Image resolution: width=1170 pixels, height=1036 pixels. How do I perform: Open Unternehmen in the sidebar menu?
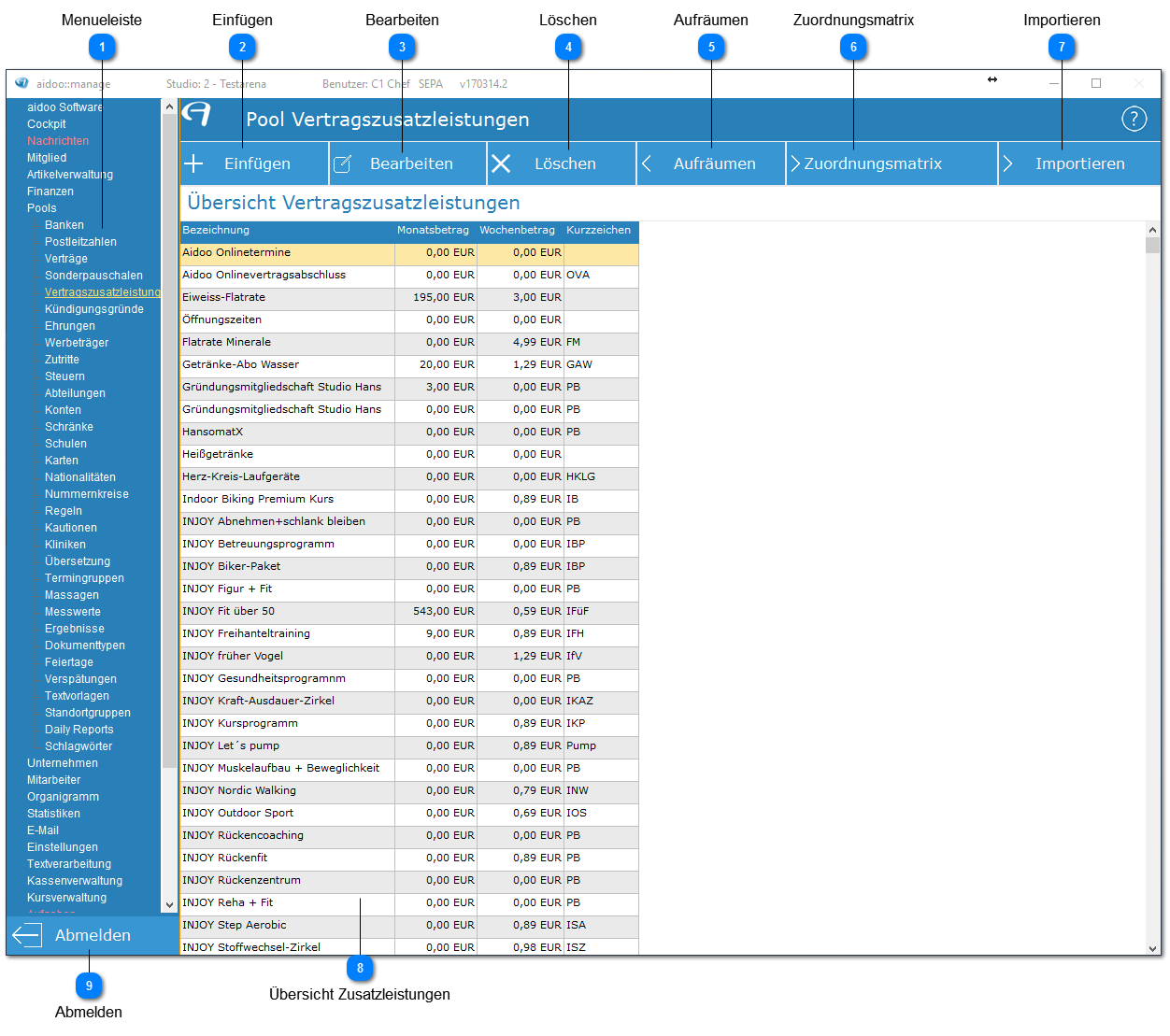coord(63,763)
